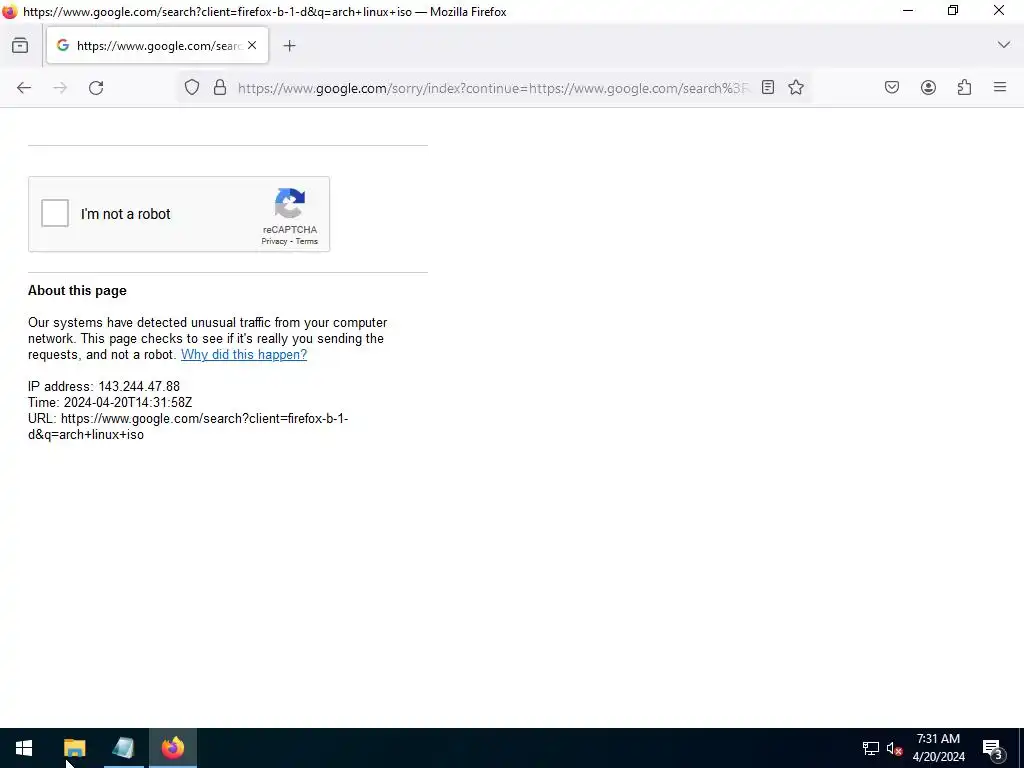Close the Google search tab

click(252, 45)
